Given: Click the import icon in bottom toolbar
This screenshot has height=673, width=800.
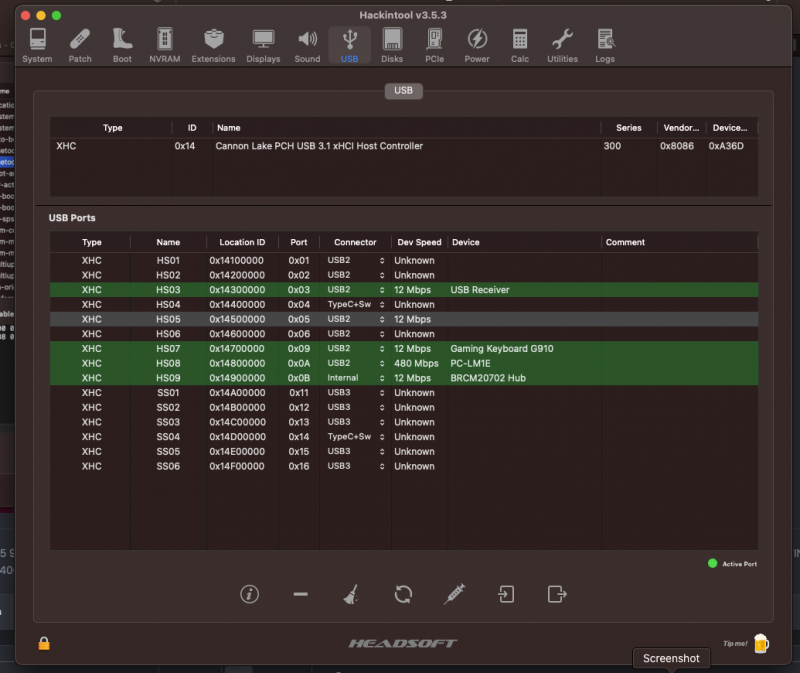Looking at the screenshot, I should (x=506, y=594).
